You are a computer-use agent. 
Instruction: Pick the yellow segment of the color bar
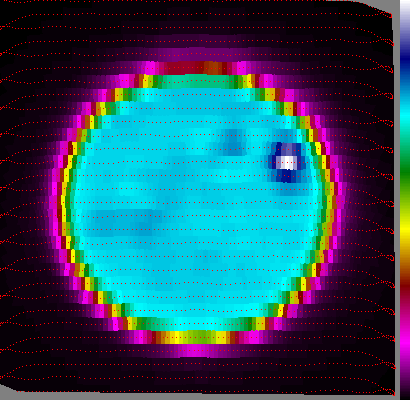405,227
